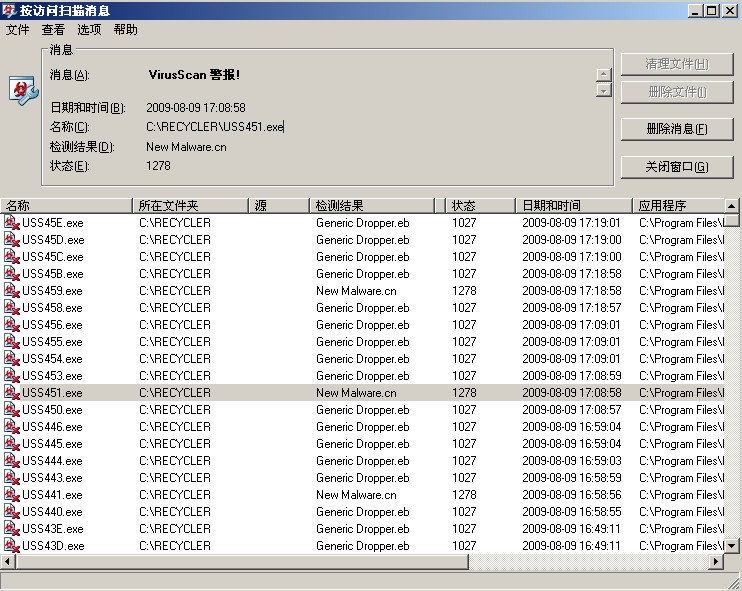Click the name field C:\RECYCLER\USS451.exe

click(x=215, y=127)
